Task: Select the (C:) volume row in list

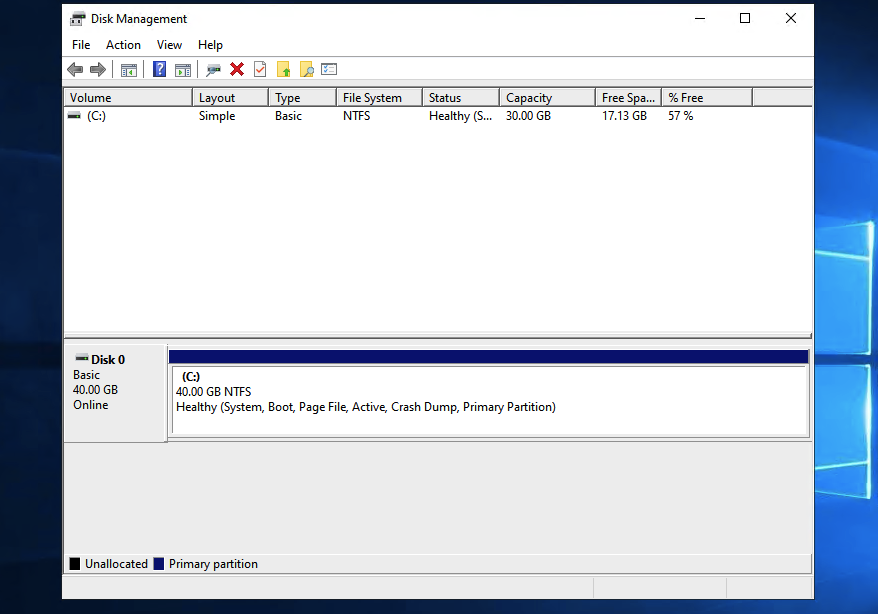Action: coord(96,116)
